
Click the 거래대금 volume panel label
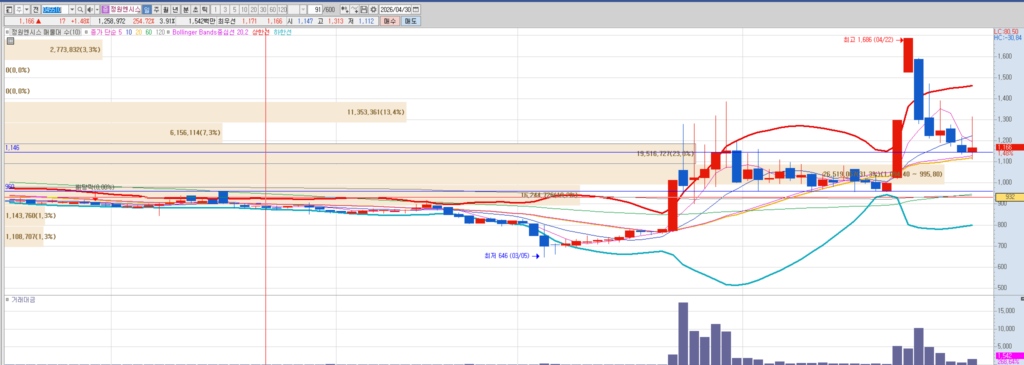[x=23, y=300]
